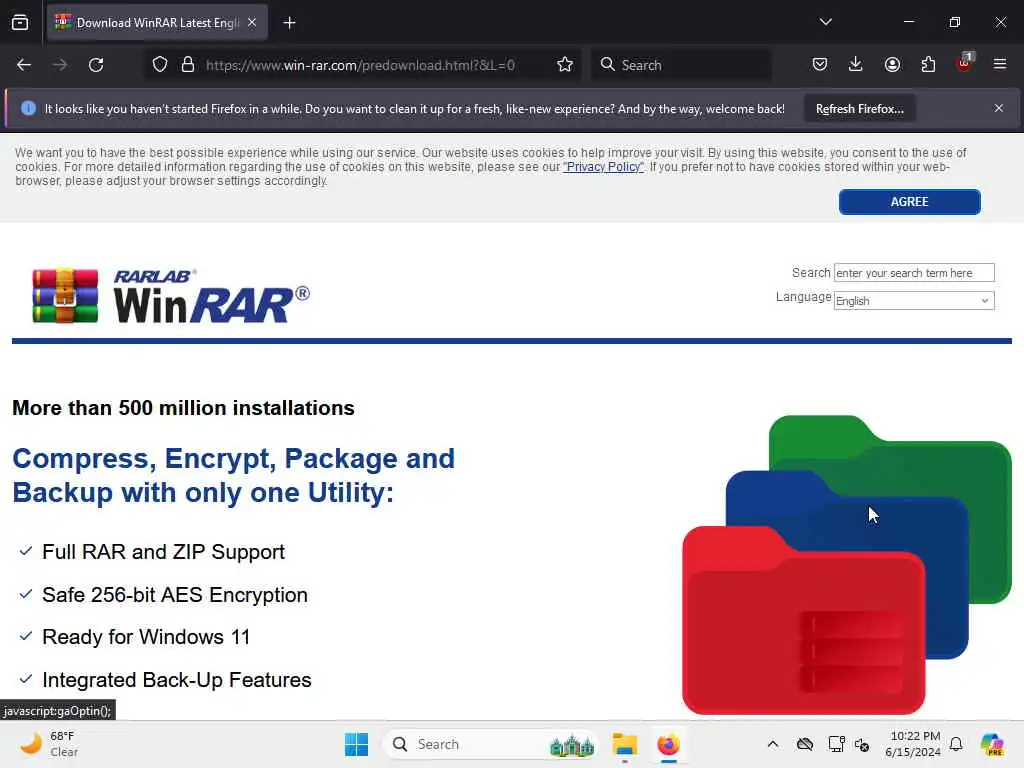Viewport: 1024px width, 768px height.
Task: Open the network display tray icon
Action: 835,744
